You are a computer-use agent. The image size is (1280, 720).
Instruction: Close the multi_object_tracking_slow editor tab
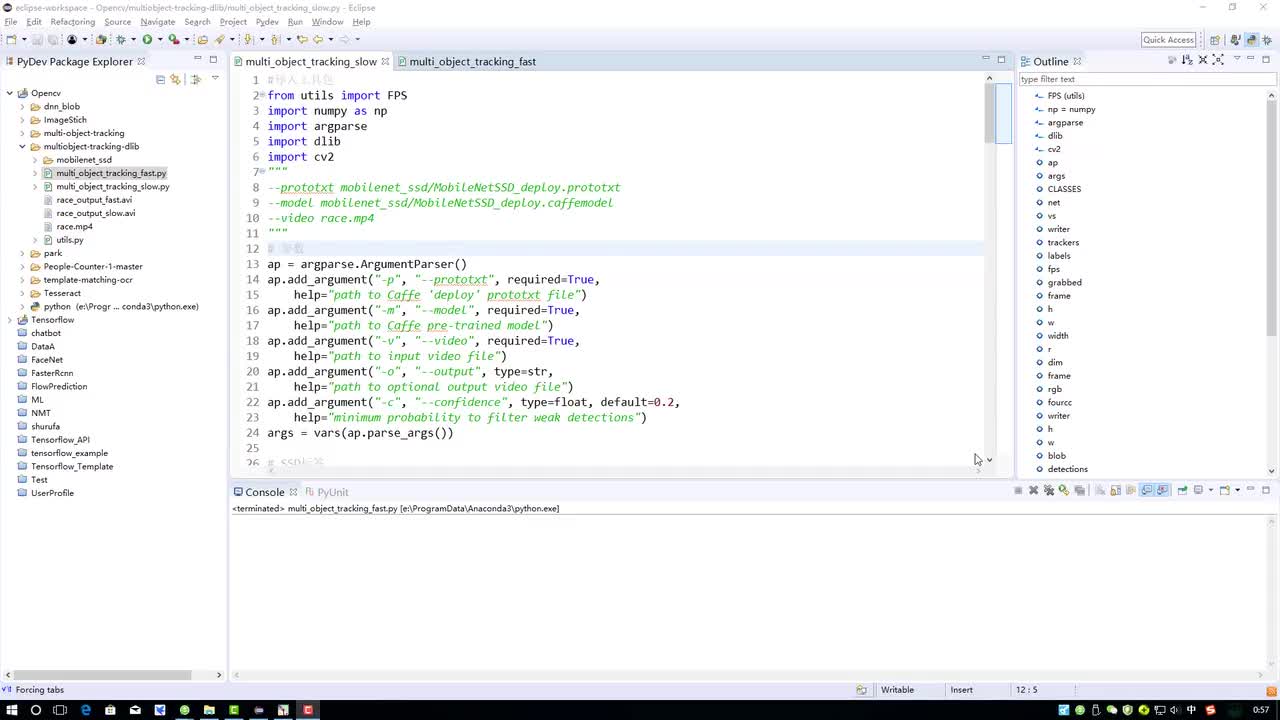[386, 61]
